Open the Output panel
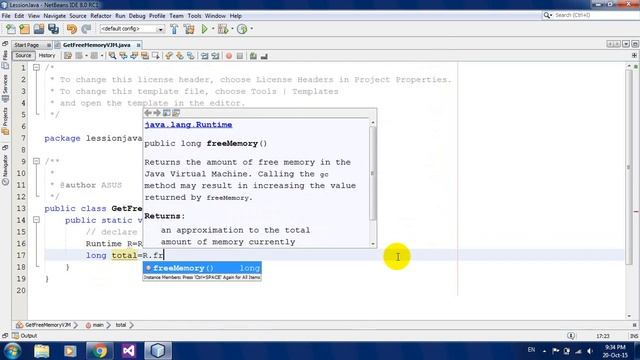 point(25,336)
